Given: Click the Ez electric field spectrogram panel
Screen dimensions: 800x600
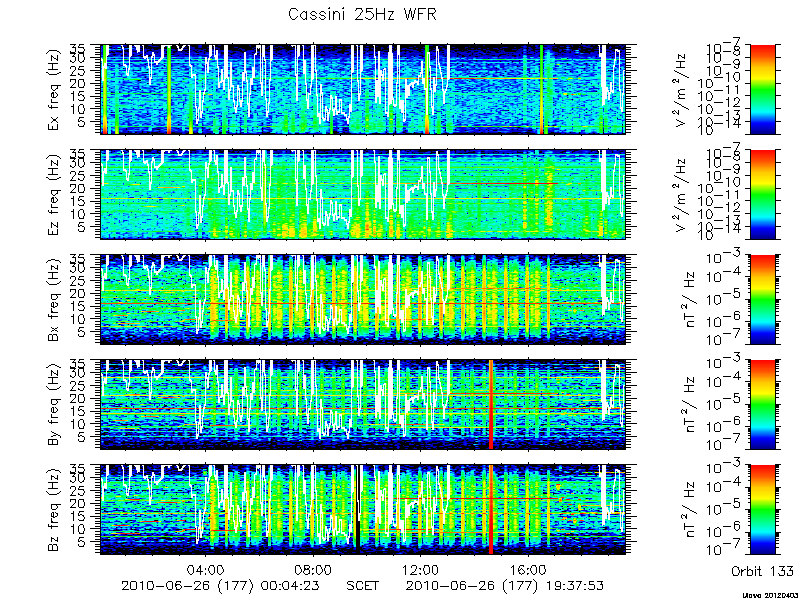Looking at the screenshot, I should click(363, 194).
